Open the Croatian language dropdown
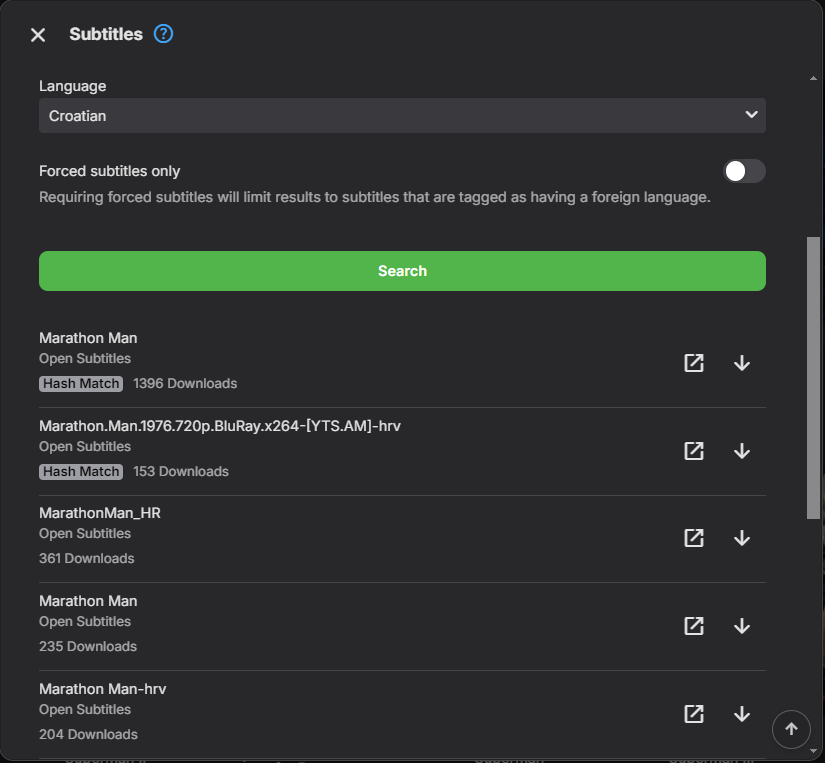The image size is (825, 763). [402, 115]
